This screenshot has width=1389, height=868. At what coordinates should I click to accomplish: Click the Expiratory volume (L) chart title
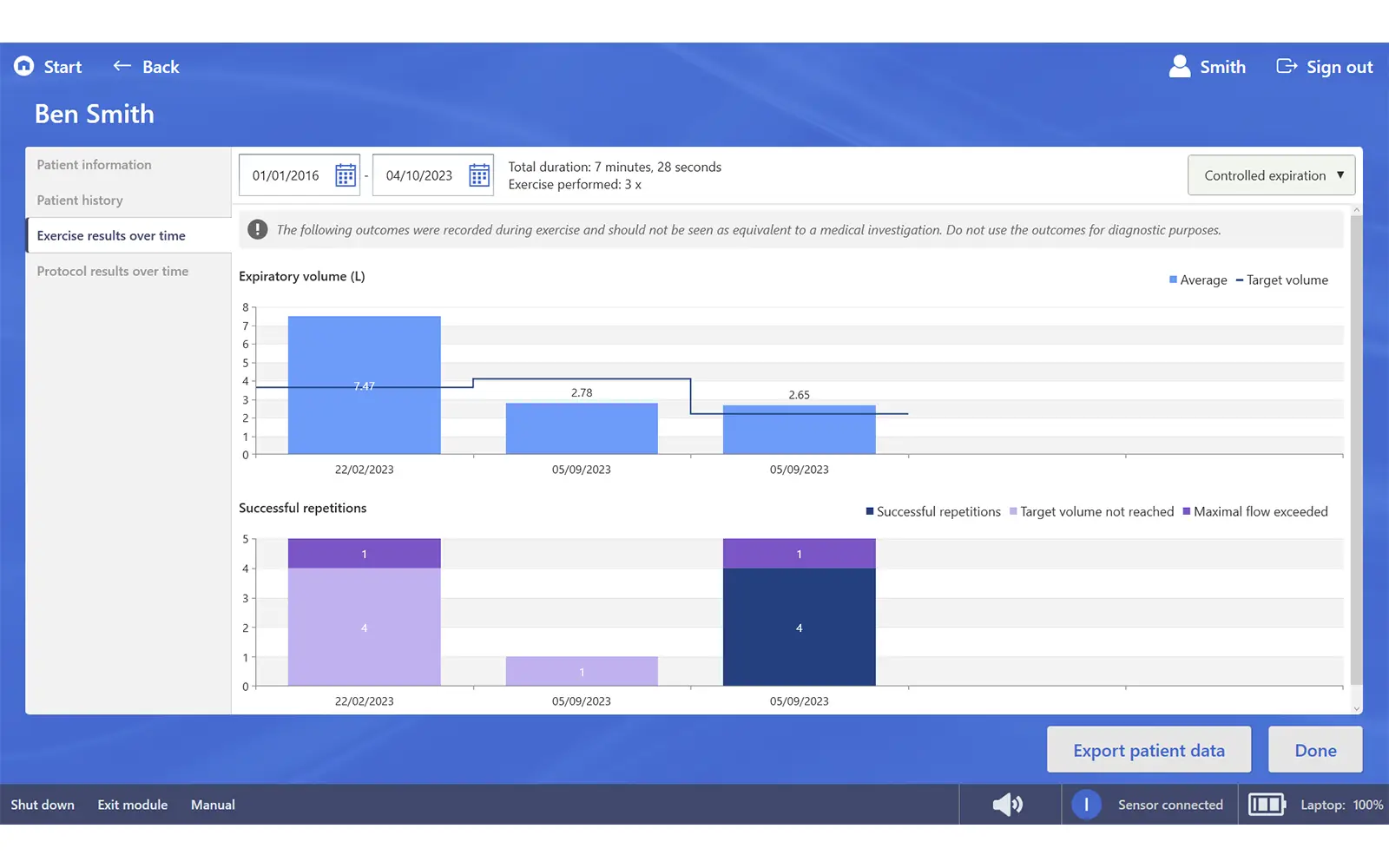(302, 276)
